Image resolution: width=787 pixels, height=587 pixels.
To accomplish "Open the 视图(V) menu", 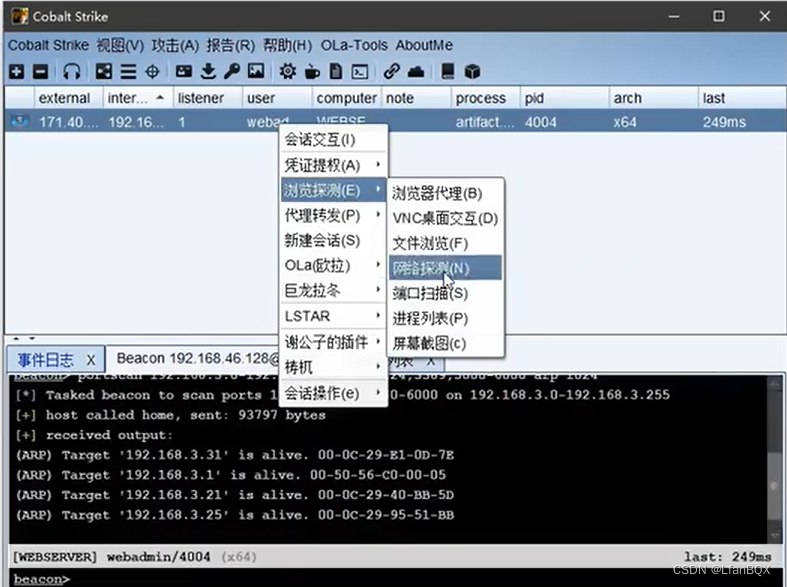I will point(120,45).
